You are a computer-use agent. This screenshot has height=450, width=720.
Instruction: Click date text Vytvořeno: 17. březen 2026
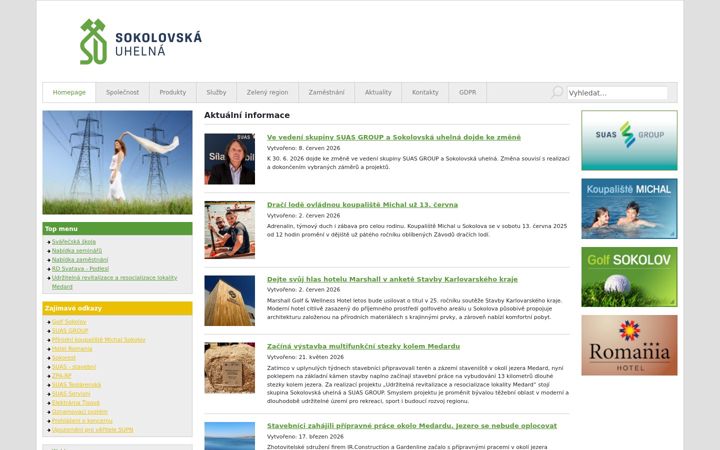305,437
